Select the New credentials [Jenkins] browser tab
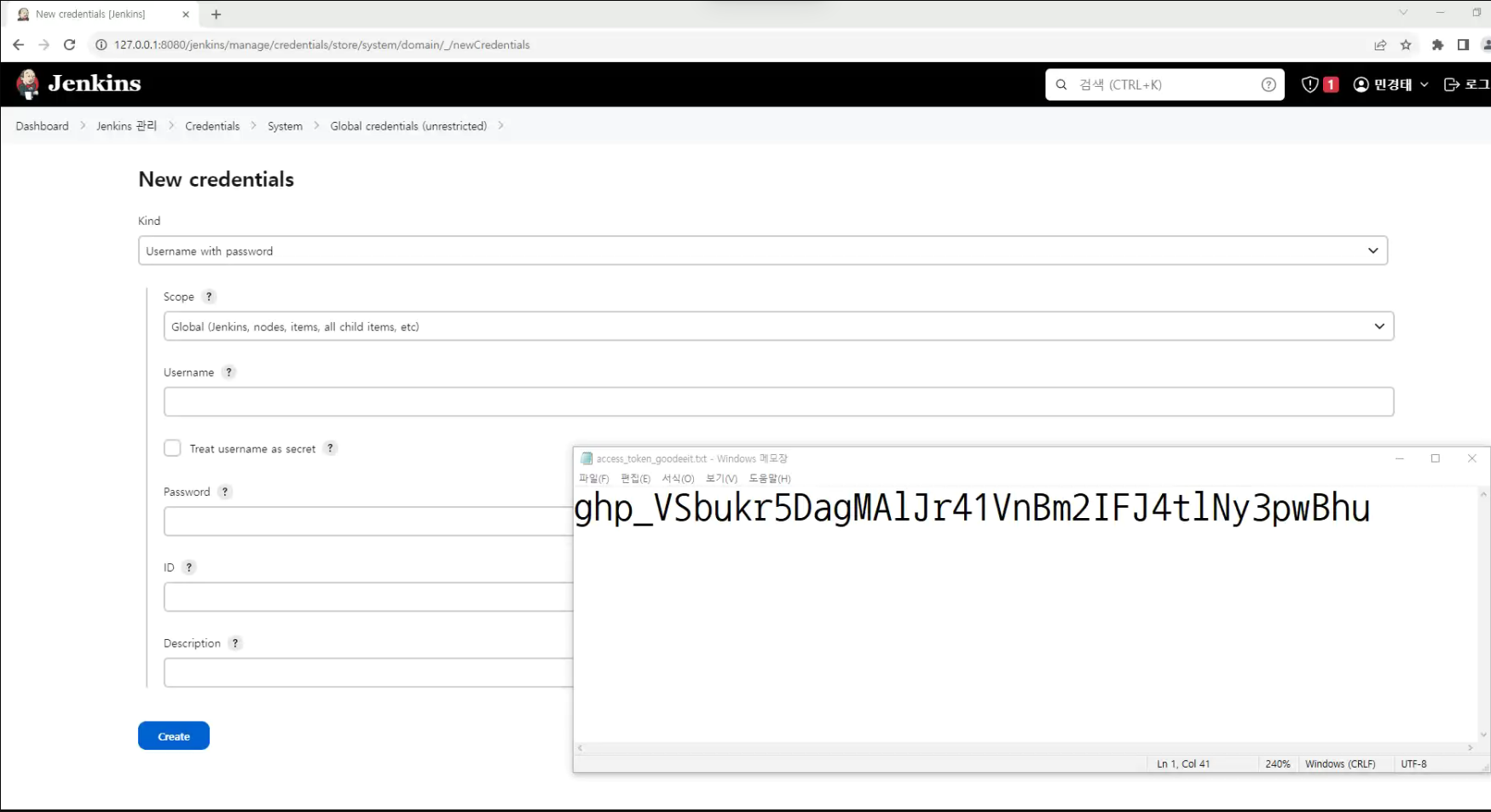Image resolution: width=1491 pixels, height=812 pixels. tap(103, 14)
